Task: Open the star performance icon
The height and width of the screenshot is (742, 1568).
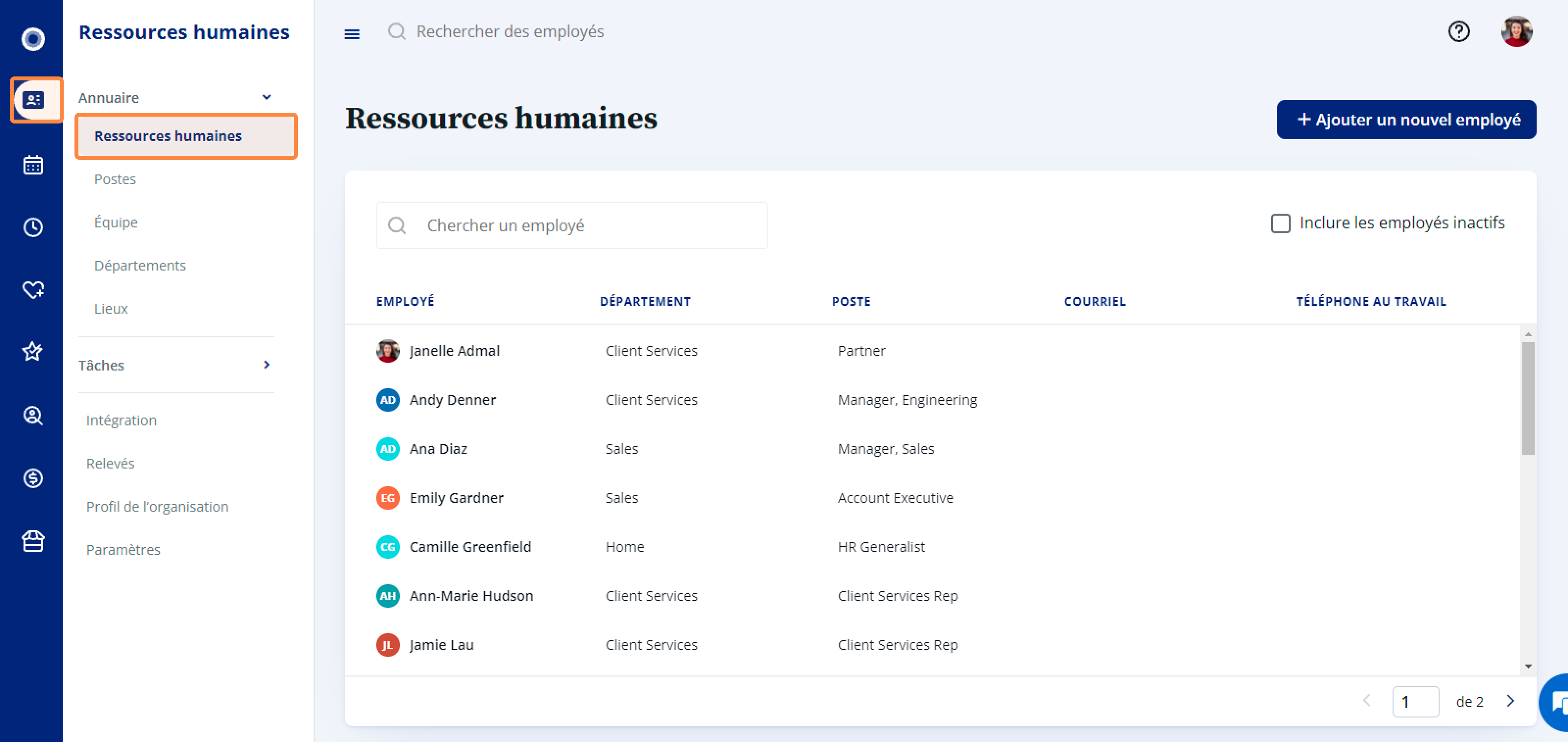Action: tap(33, 351)
